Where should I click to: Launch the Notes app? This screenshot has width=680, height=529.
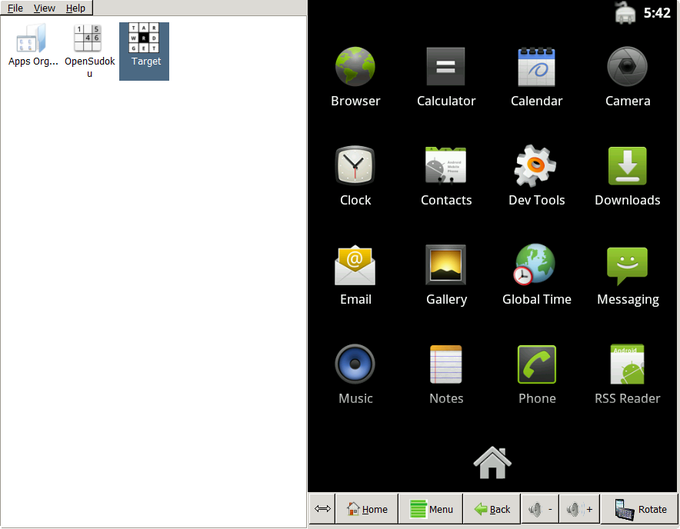click(446, 374)
